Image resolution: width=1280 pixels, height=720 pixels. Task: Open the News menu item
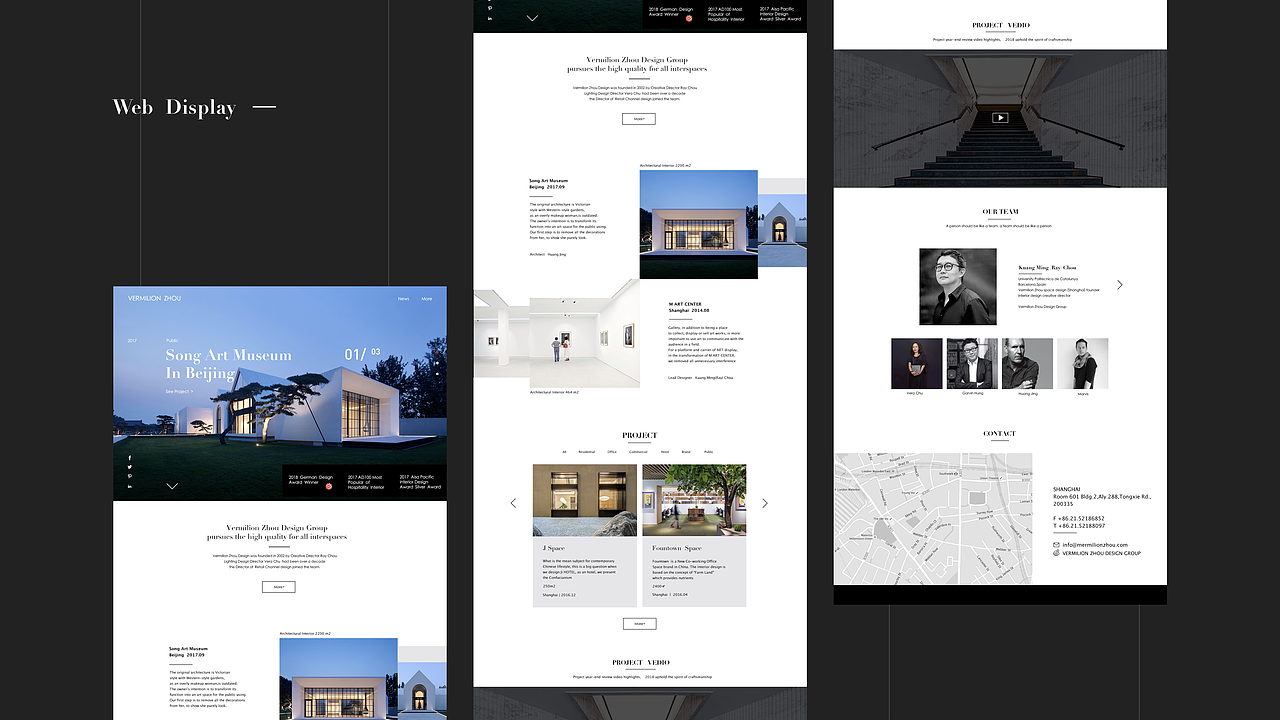(403, 299)
